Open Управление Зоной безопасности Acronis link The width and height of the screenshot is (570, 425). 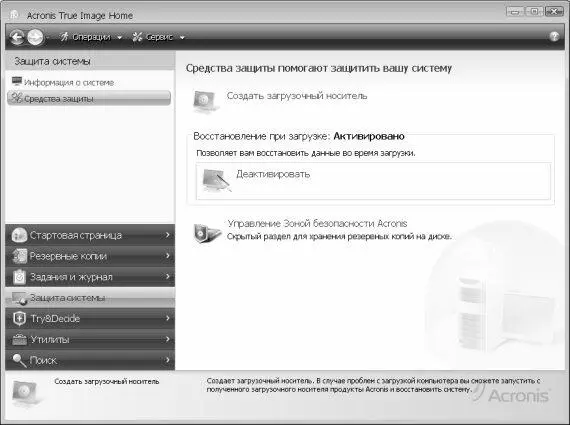317,223
